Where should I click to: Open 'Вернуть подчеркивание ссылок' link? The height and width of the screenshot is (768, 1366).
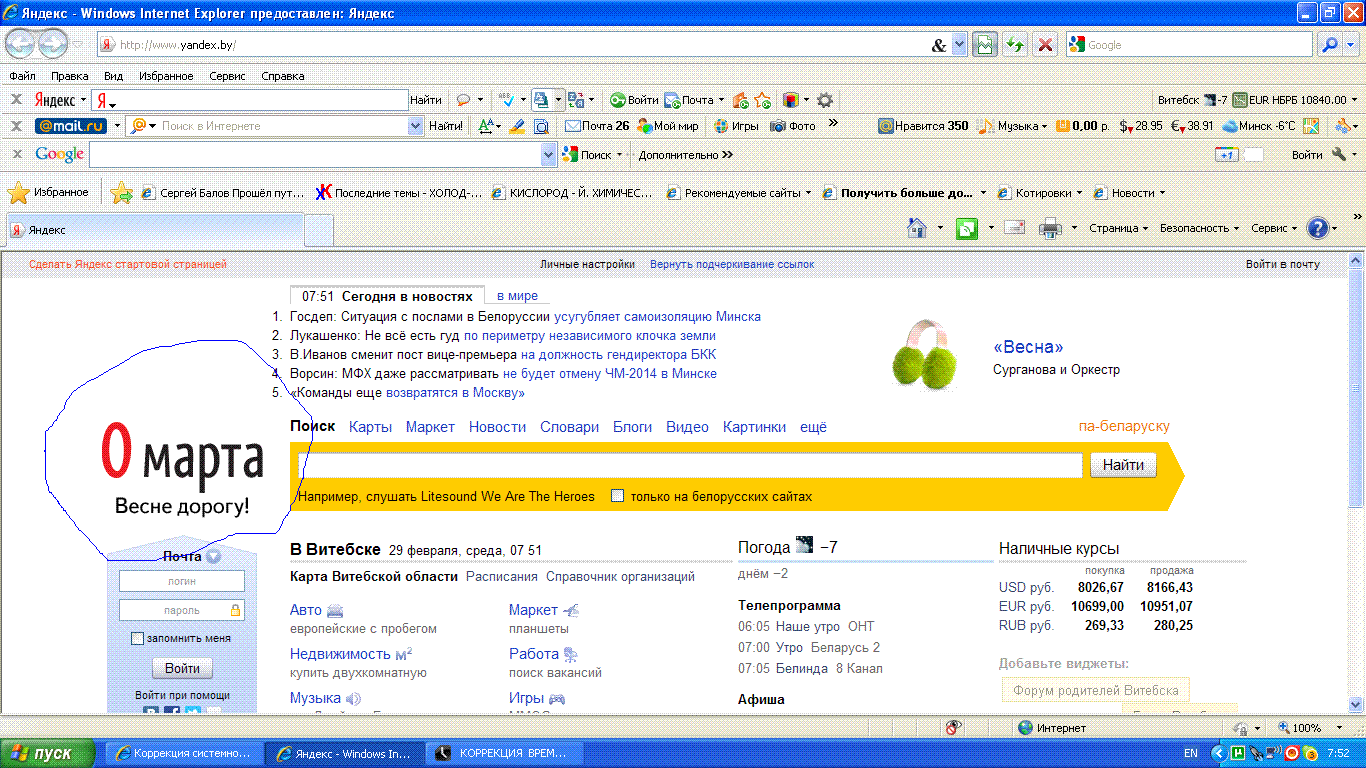[732, 264]
